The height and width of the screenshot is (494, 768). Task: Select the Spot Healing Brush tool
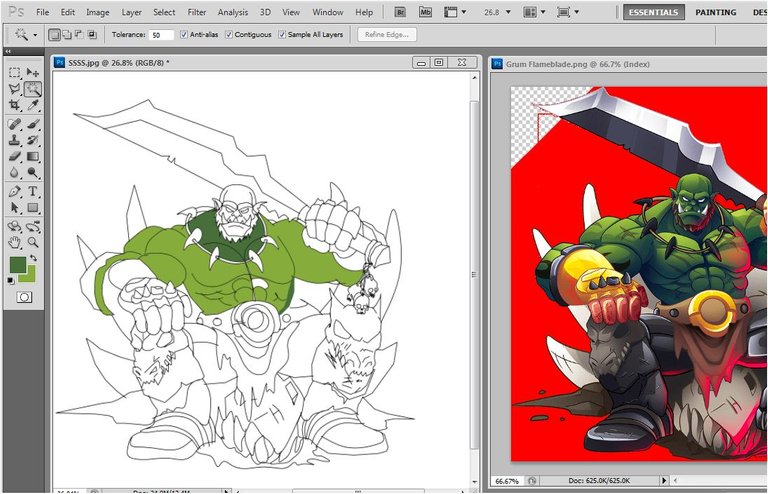[x=15, y=124]
